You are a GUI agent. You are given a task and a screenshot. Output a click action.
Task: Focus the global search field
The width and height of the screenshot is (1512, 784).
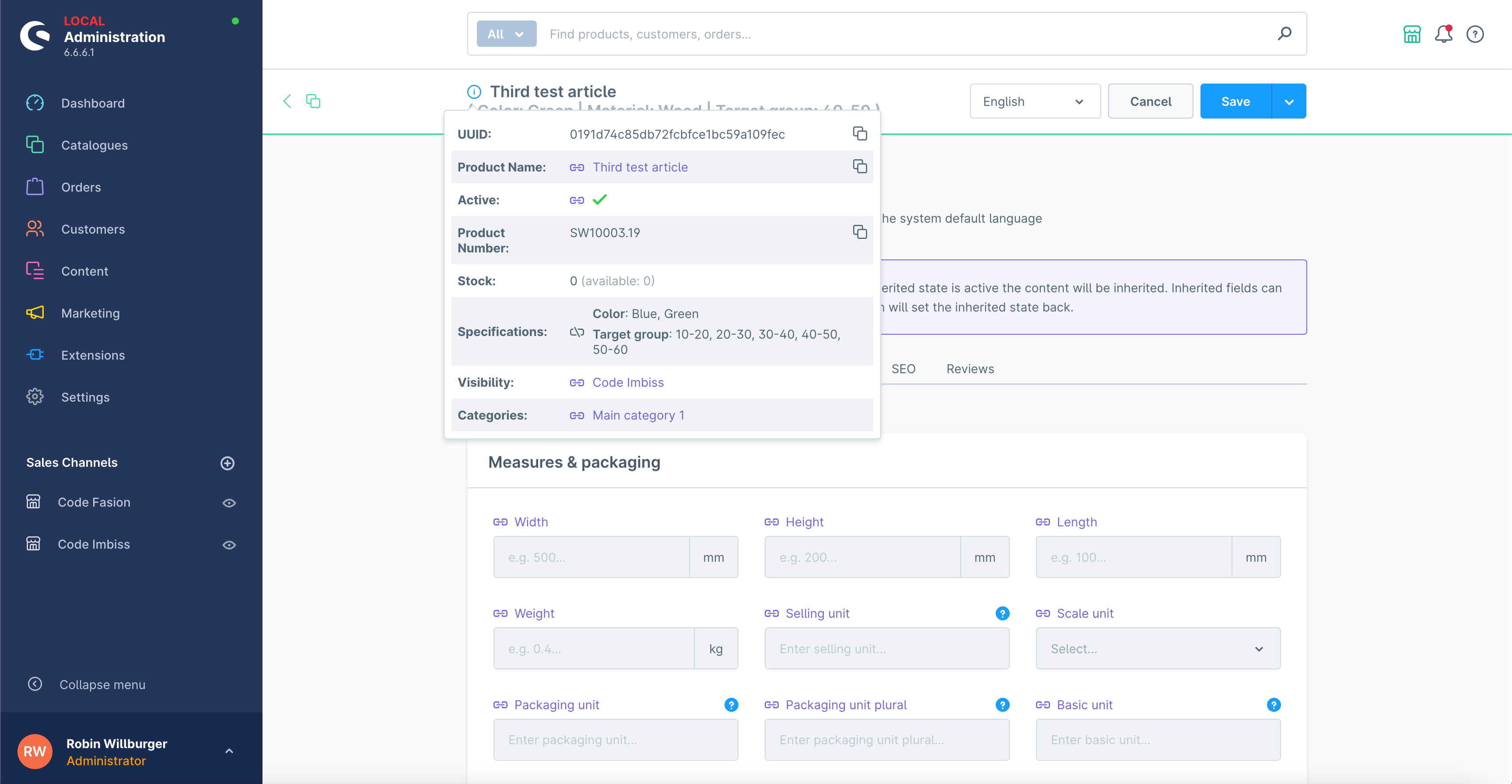(x=904, y=34)
